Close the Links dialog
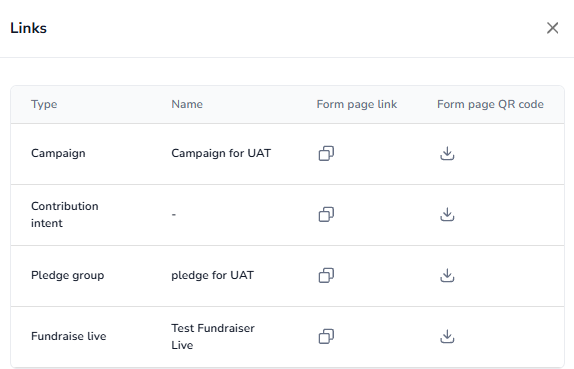 pyautogui.click(x=552, y=28)
